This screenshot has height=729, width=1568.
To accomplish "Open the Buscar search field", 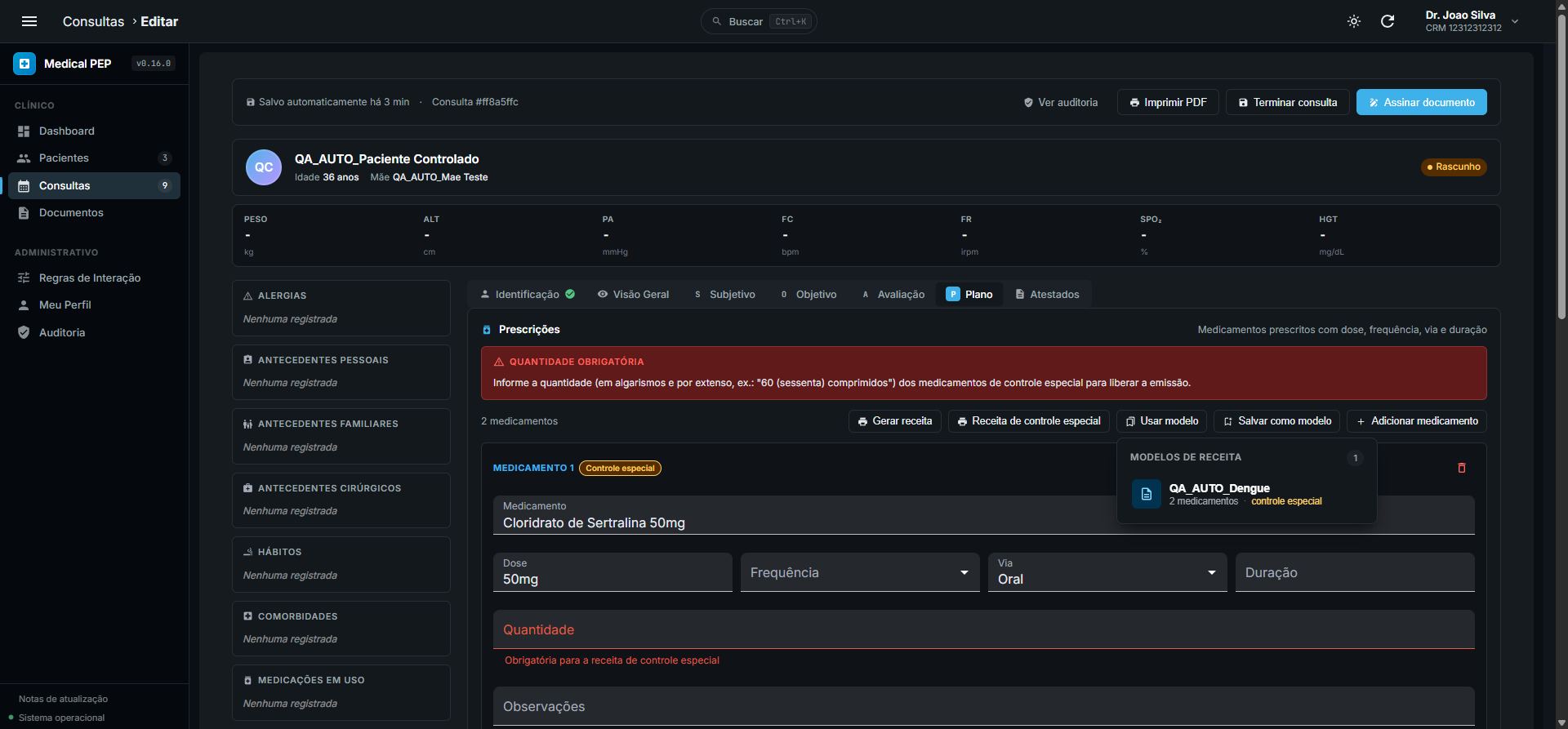I will tap(759, 21).
